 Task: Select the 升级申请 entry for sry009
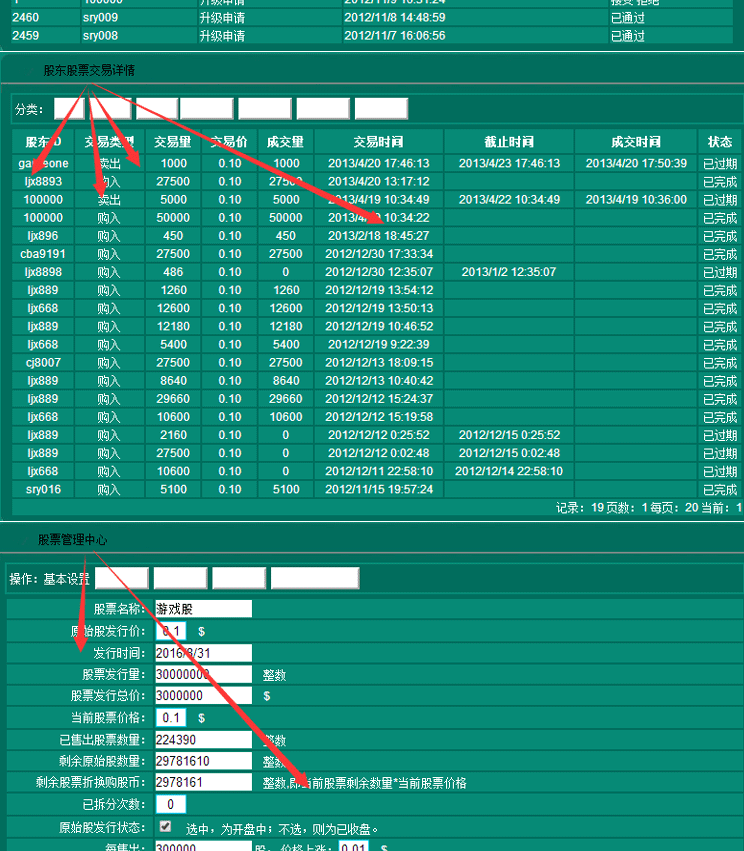[x=222, y=18]
